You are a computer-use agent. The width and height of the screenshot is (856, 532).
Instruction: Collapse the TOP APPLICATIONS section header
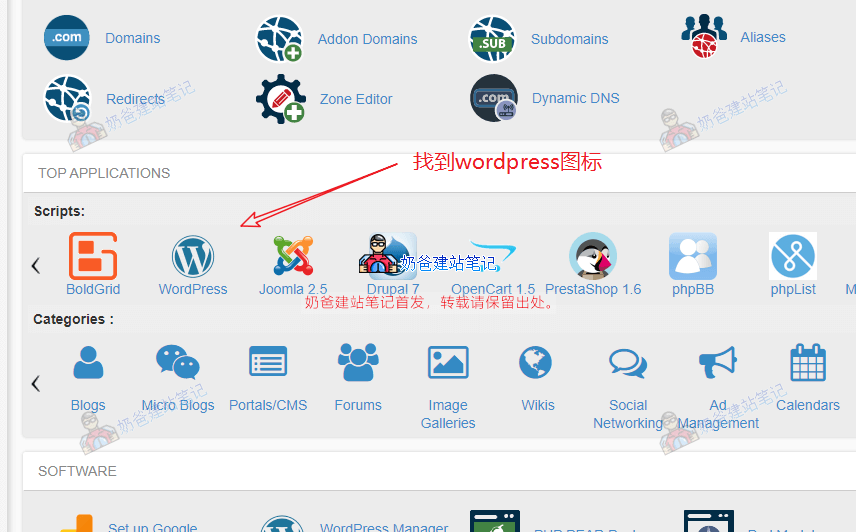439,173
